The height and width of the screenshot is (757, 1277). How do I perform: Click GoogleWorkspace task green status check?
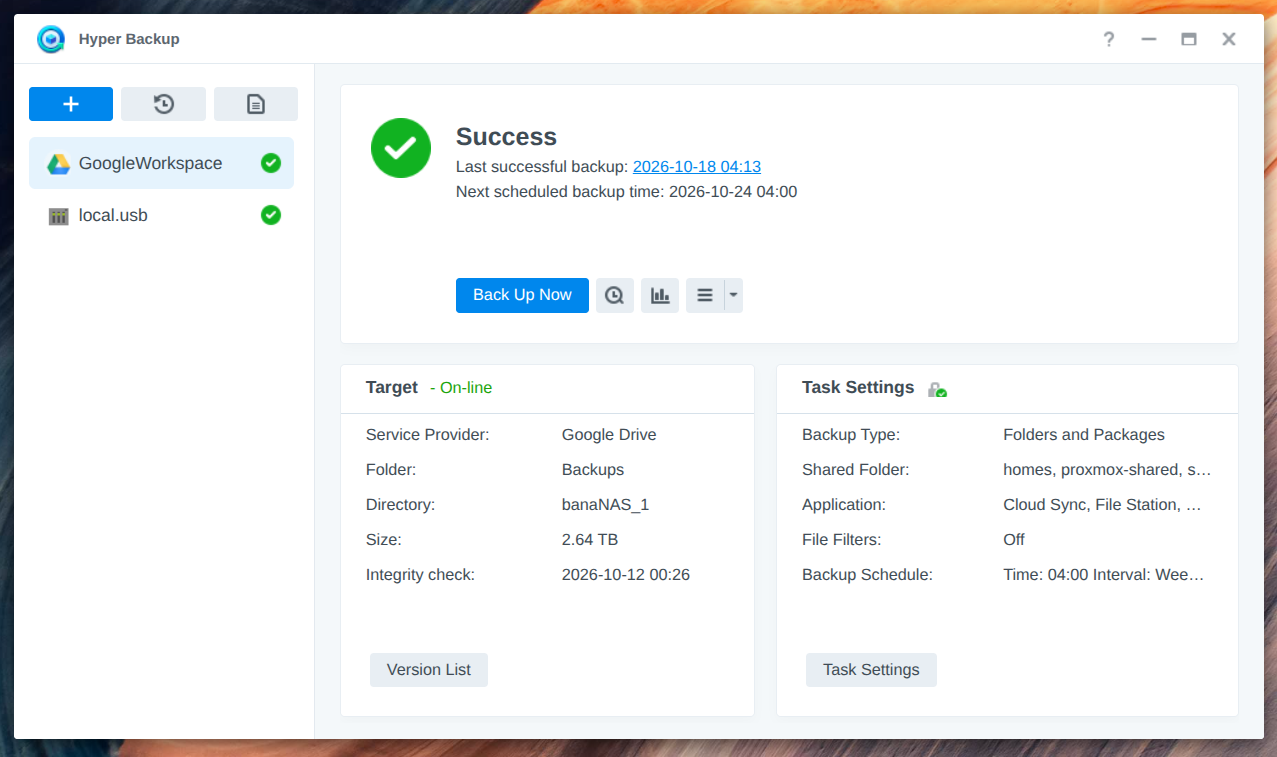tap(270, 163)
